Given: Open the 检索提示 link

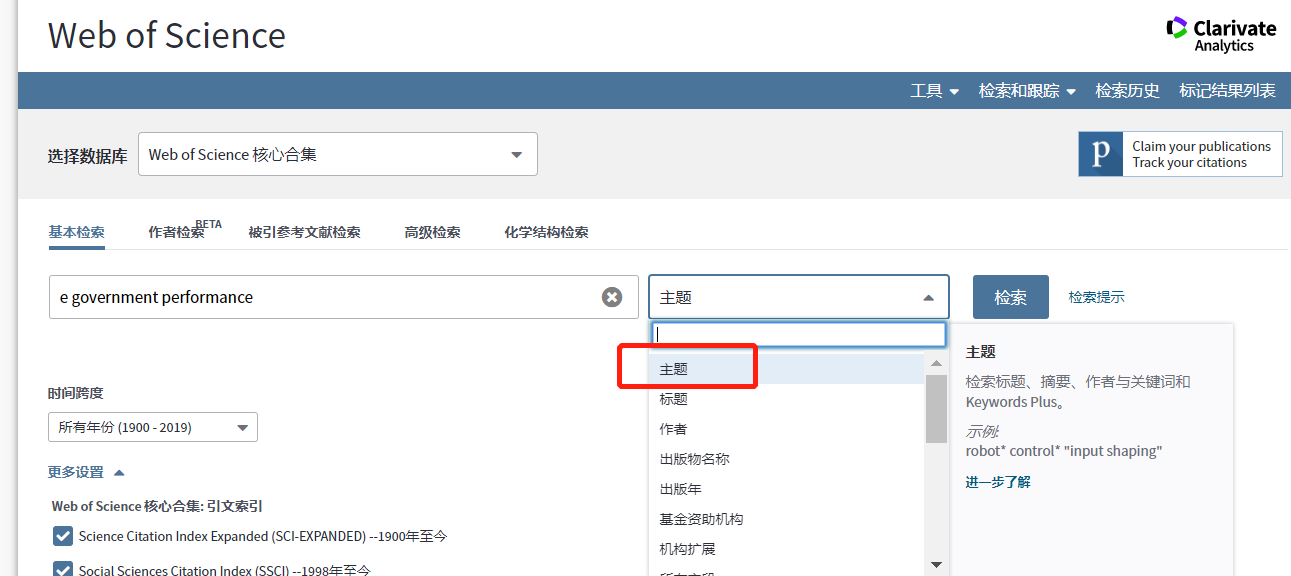Looking at the screenshot, I should click(1096, 297).
